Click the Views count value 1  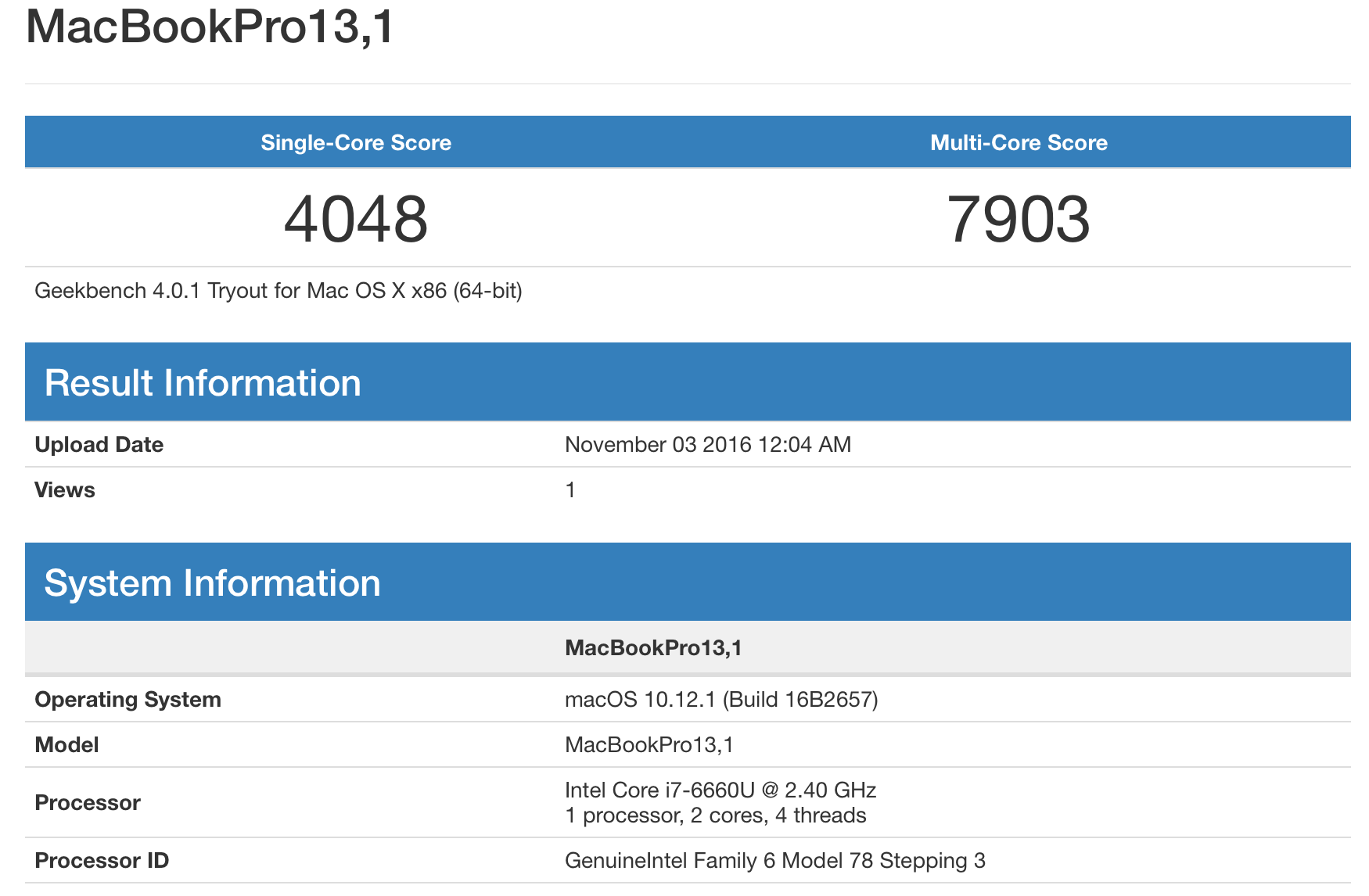click(x=570, y=489)
